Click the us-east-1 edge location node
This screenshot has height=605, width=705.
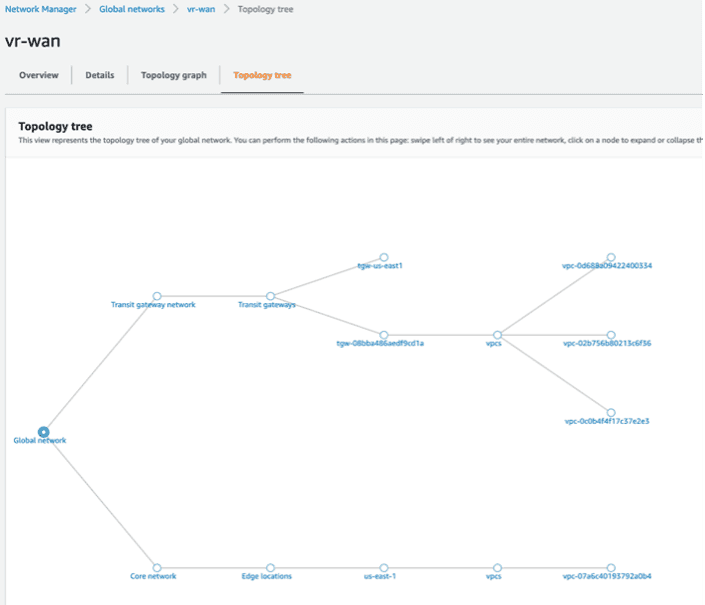[x=384, y=568]
